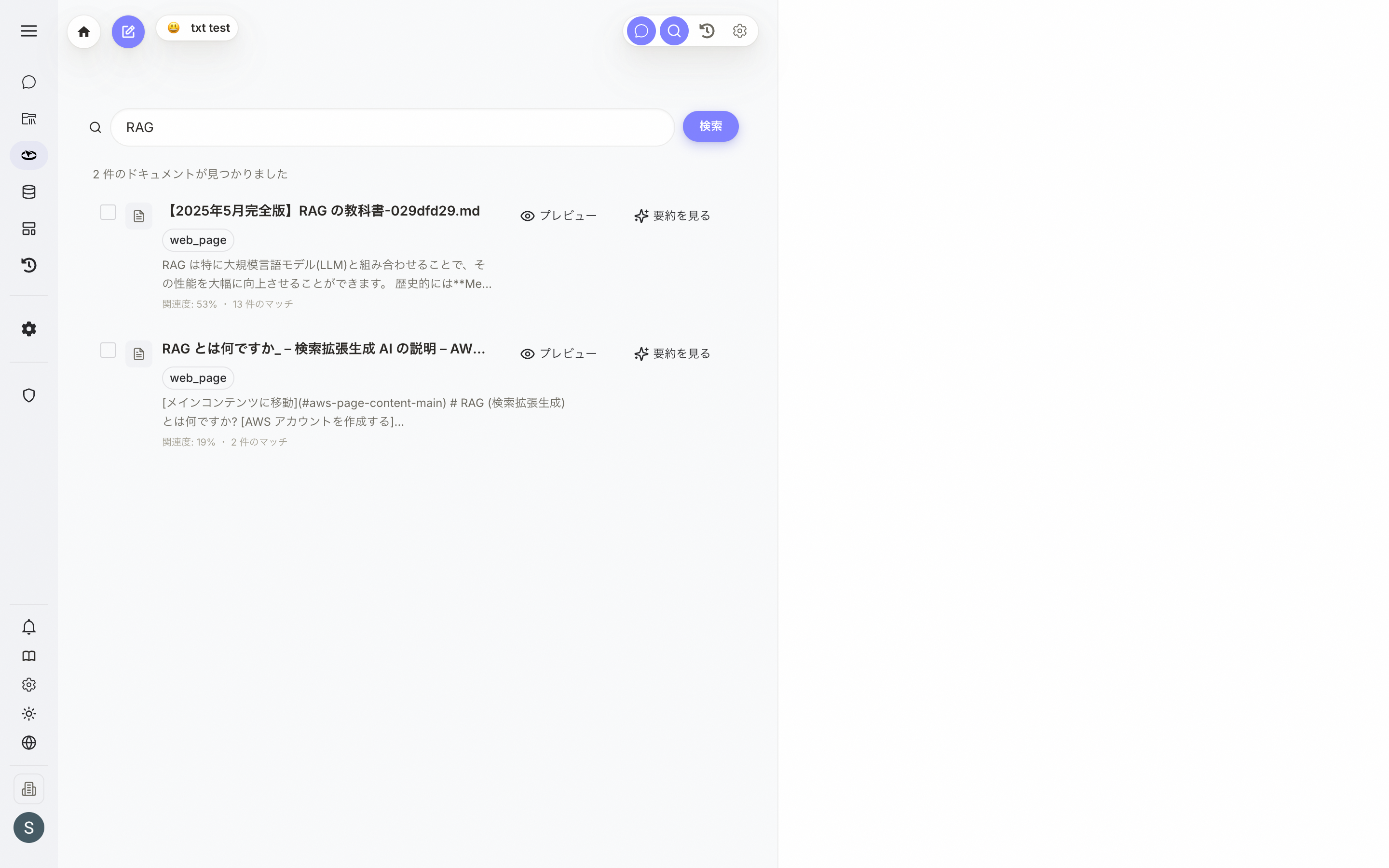Open the shield security icon
Viewport: 1389px width, 868px height.
tap(29, 395)
